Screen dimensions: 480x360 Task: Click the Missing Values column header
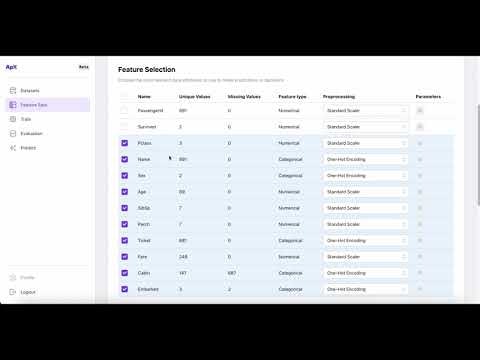coord(244,97)
